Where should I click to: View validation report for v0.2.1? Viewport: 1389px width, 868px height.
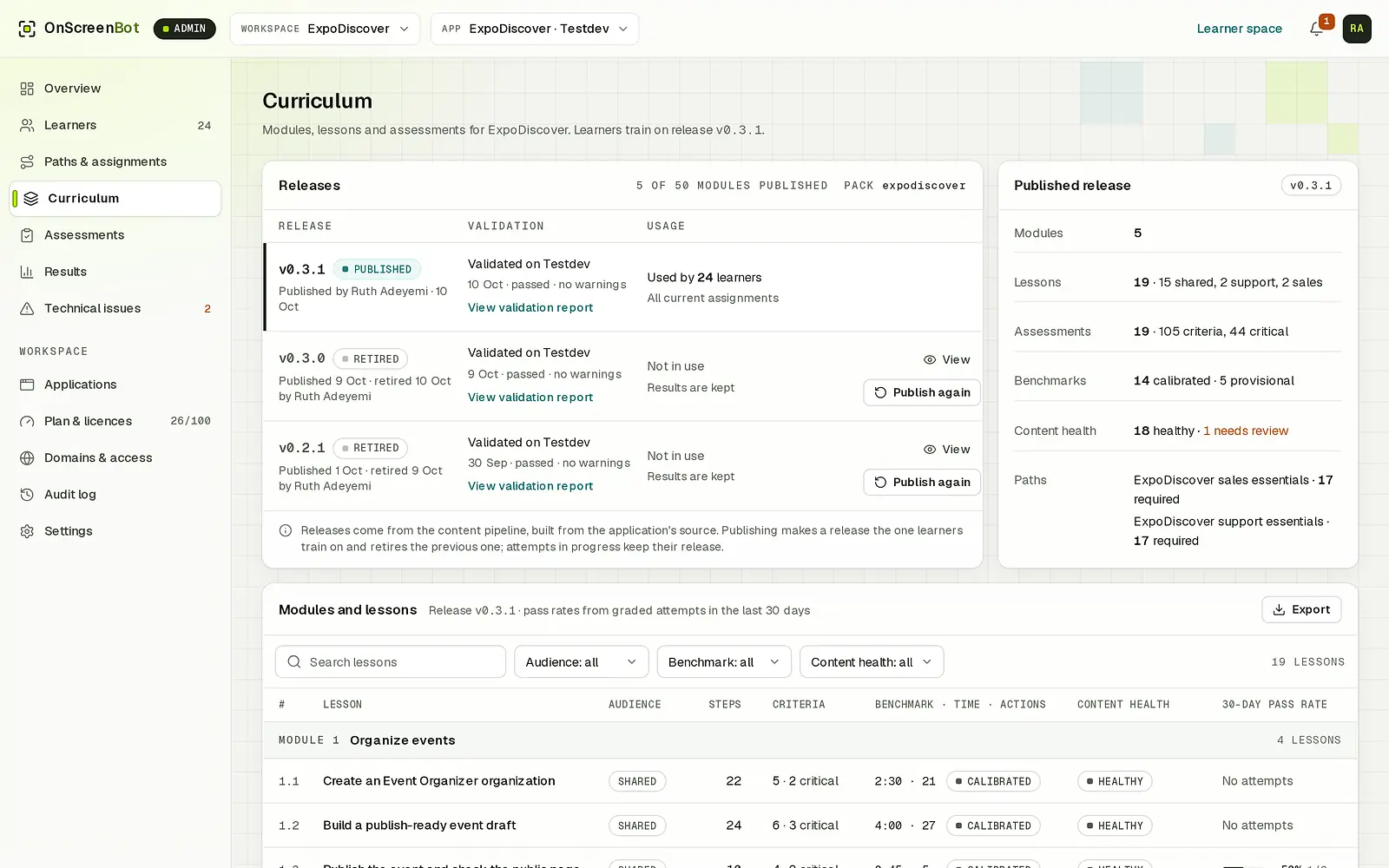(x=530, y=486)
